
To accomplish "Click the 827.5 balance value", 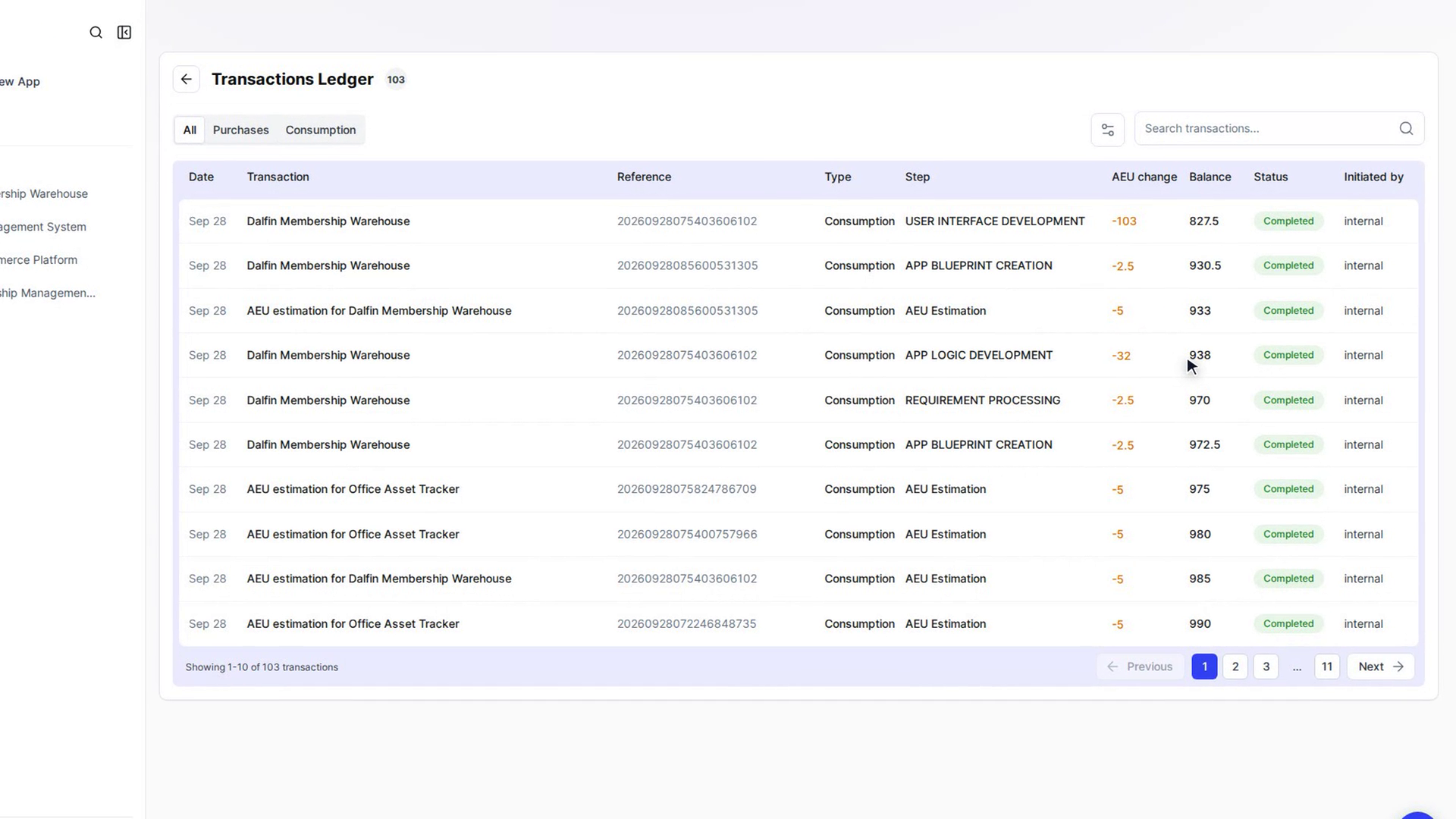I will 1203,221.
